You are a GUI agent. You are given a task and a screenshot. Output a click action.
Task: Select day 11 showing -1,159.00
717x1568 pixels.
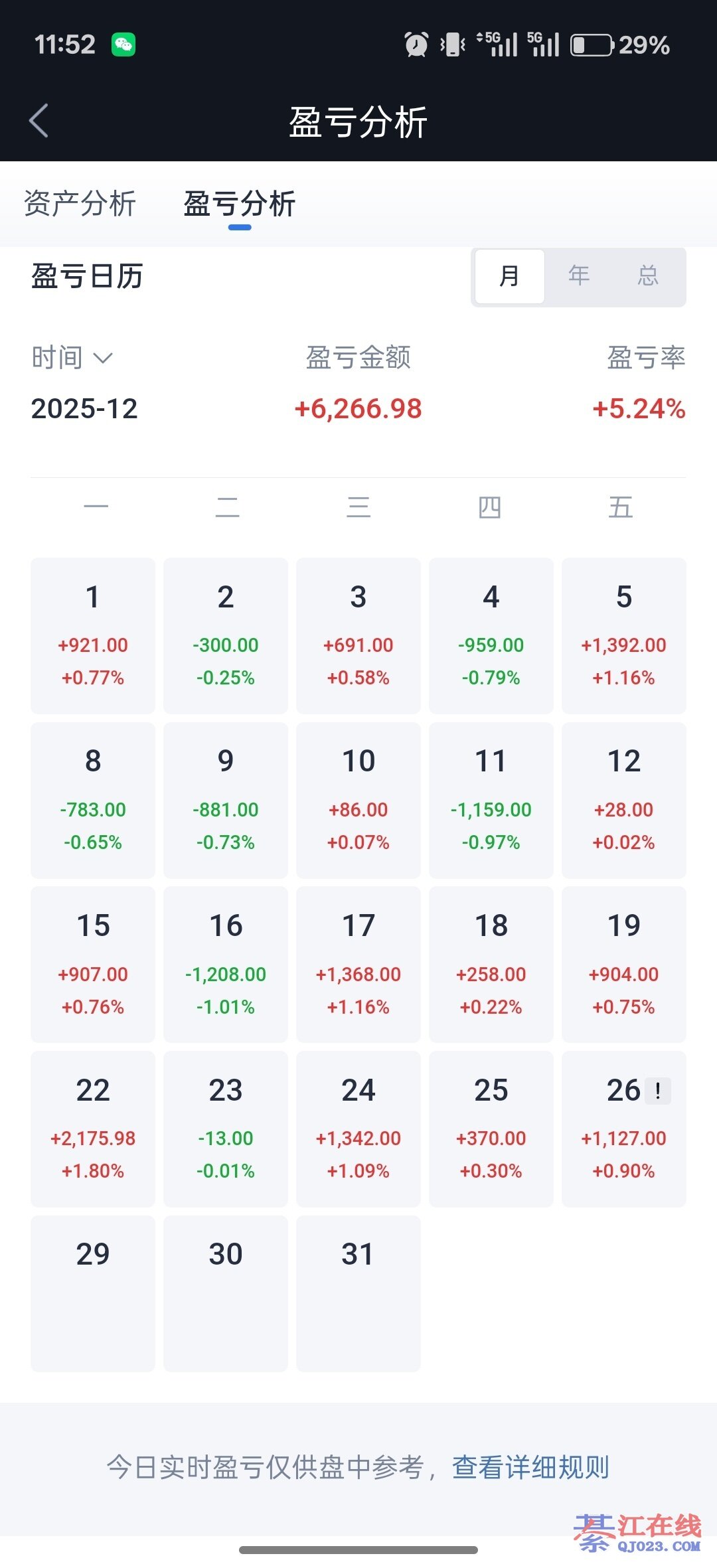491,800
